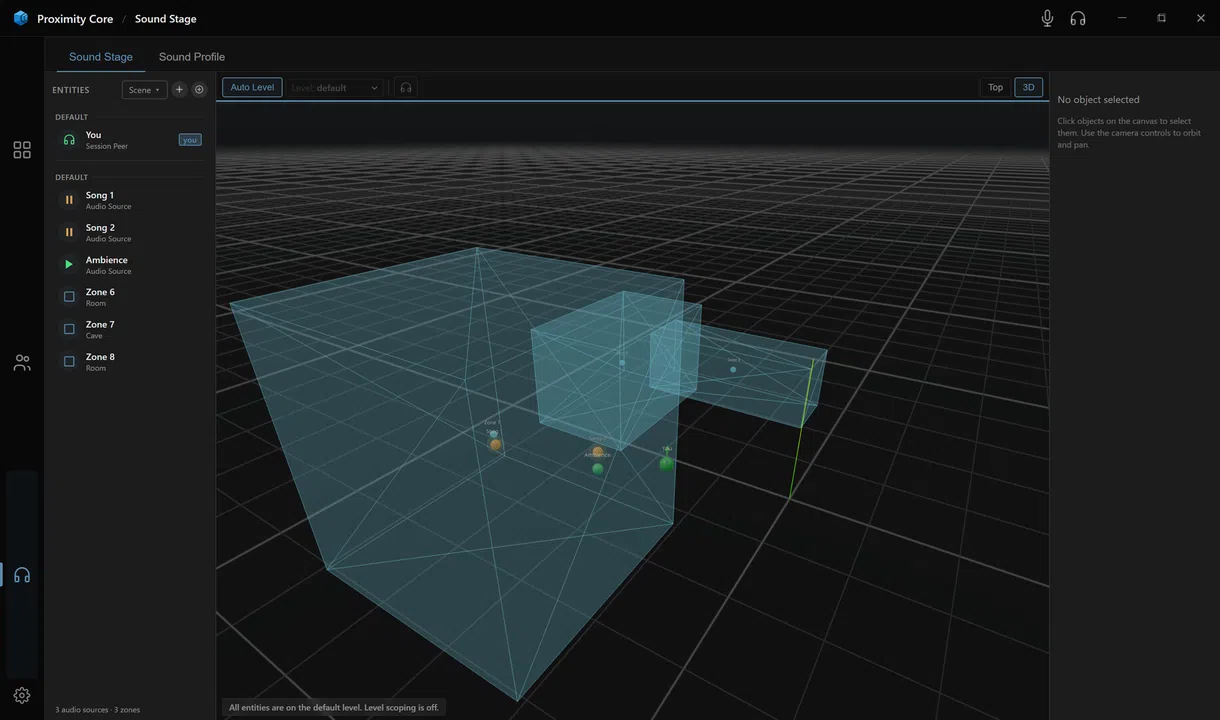Toggle the Auto Level button
Screen dimensions: 1220x720
(252, 88)
